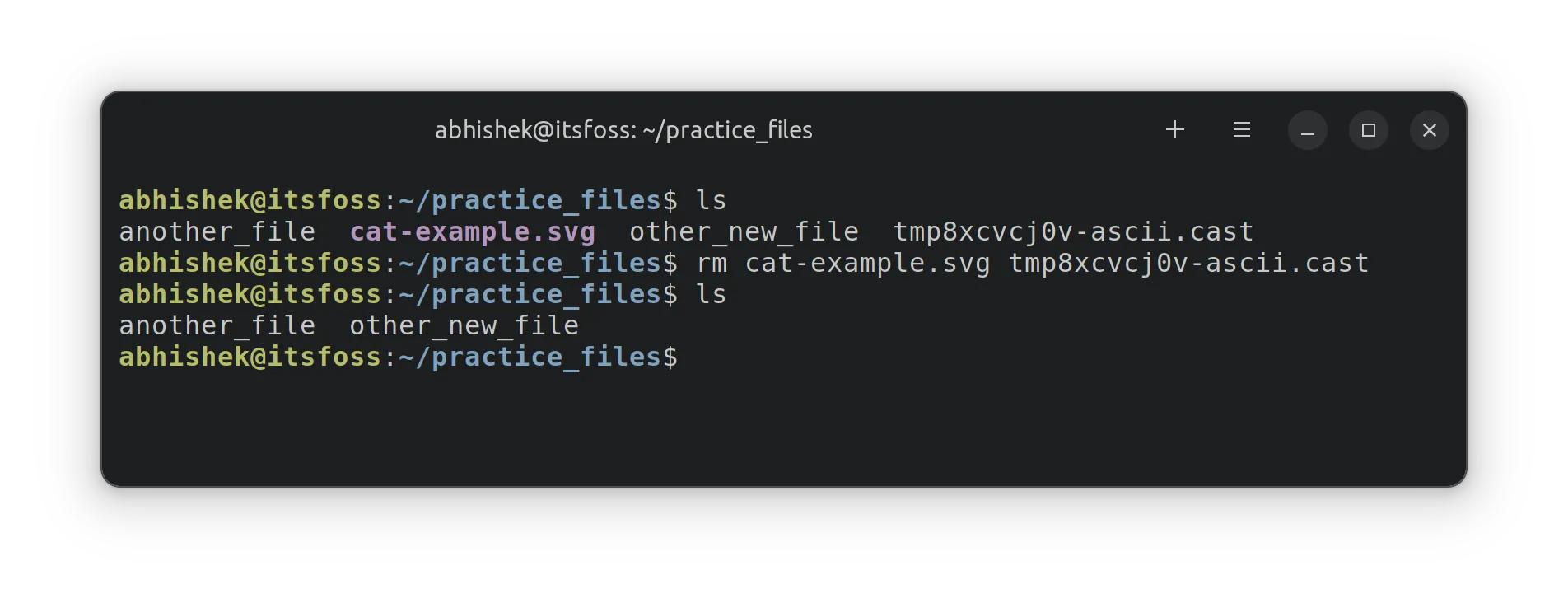Click the minimize window icon
The image size is (1568, 598).
(x=1307, y=129)
